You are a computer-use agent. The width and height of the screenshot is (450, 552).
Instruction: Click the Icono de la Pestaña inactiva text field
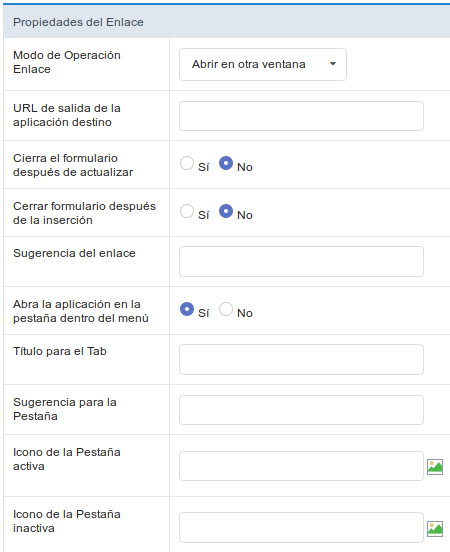pyautogui.click(x=301, y=527)
